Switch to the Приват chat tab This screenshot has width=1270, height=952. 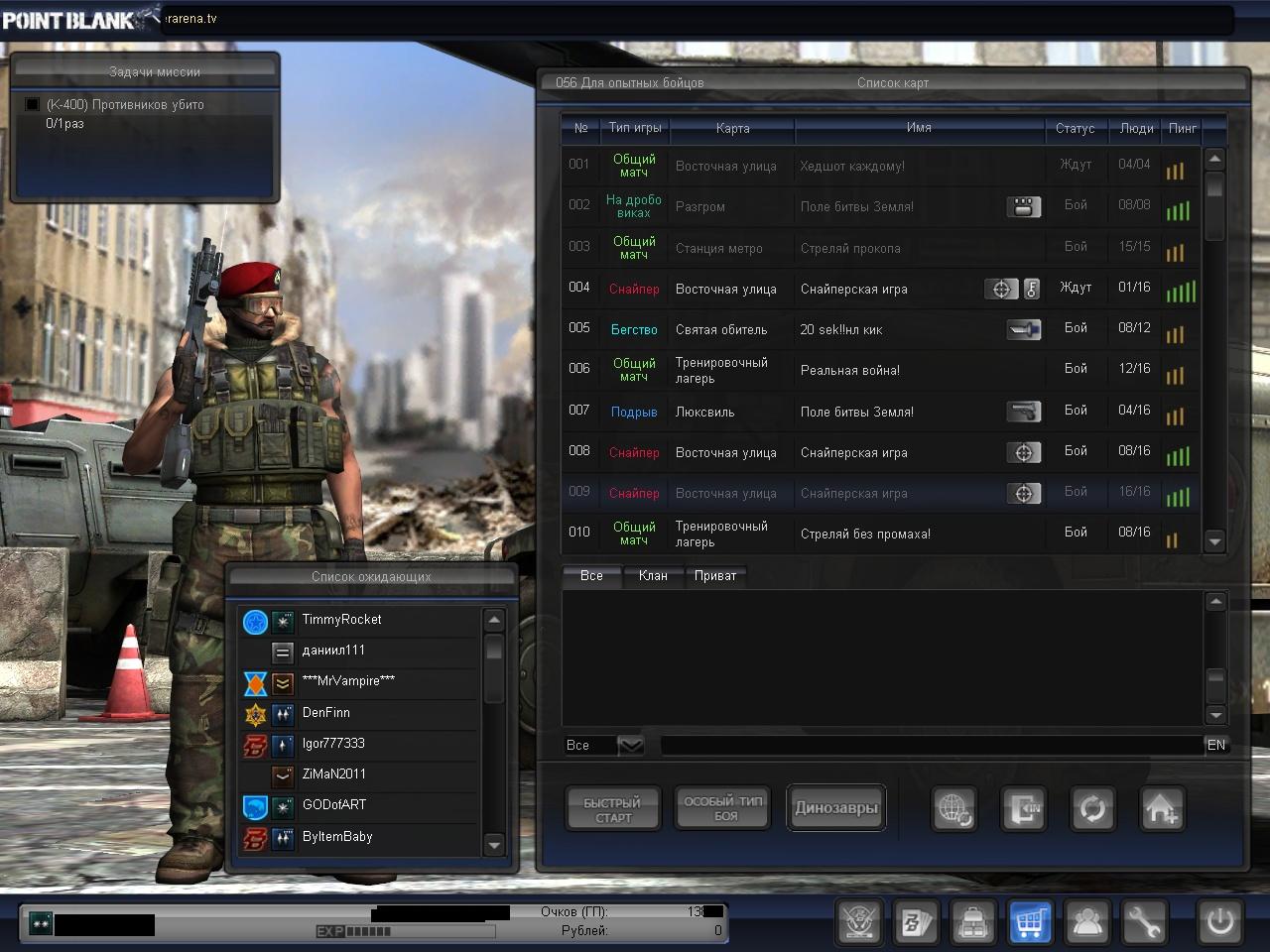pyautogui.click(x=714, y=576)
